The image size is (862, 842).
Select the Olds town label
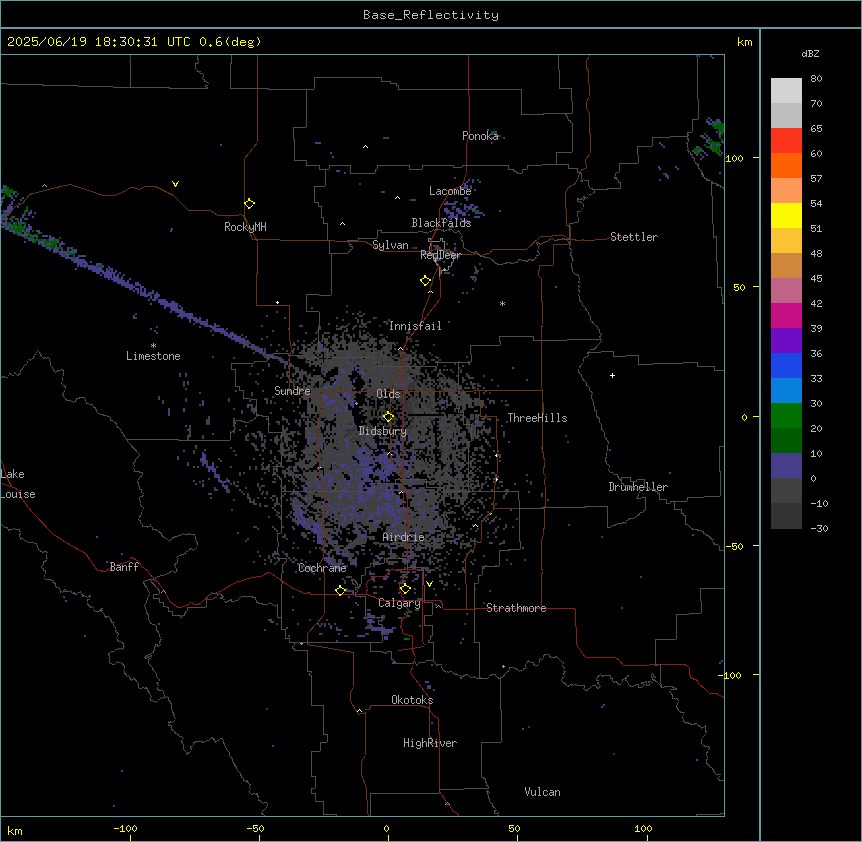[388, 394]
